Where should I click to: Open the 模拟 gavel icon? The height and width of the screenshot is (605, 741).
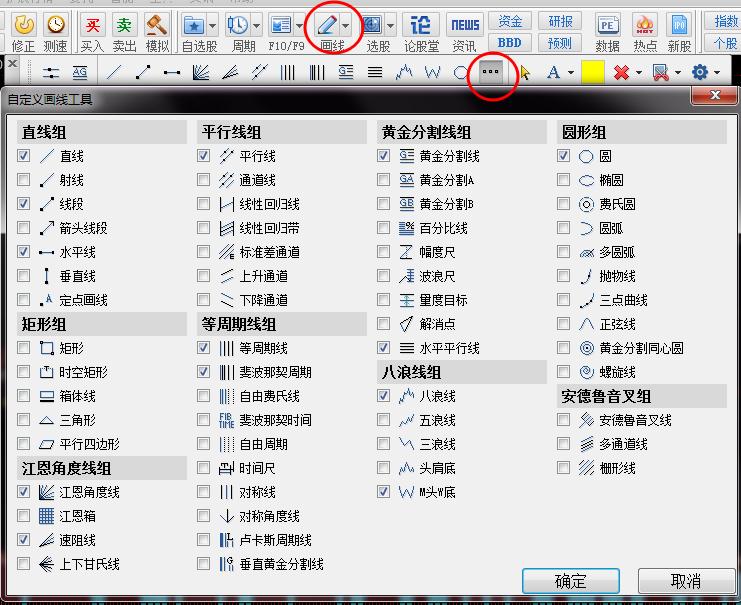click(156, 25)
